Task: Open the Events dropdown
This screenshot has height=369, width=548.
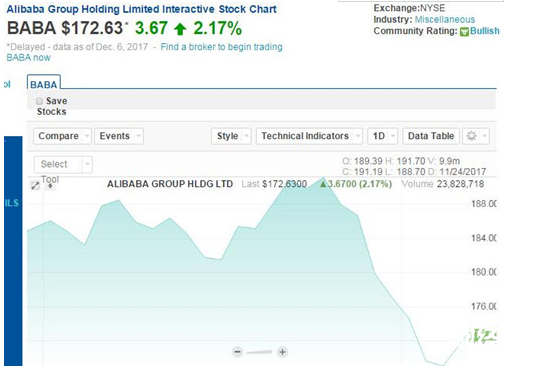Action: pyautogui.click(x=119, y=136)
